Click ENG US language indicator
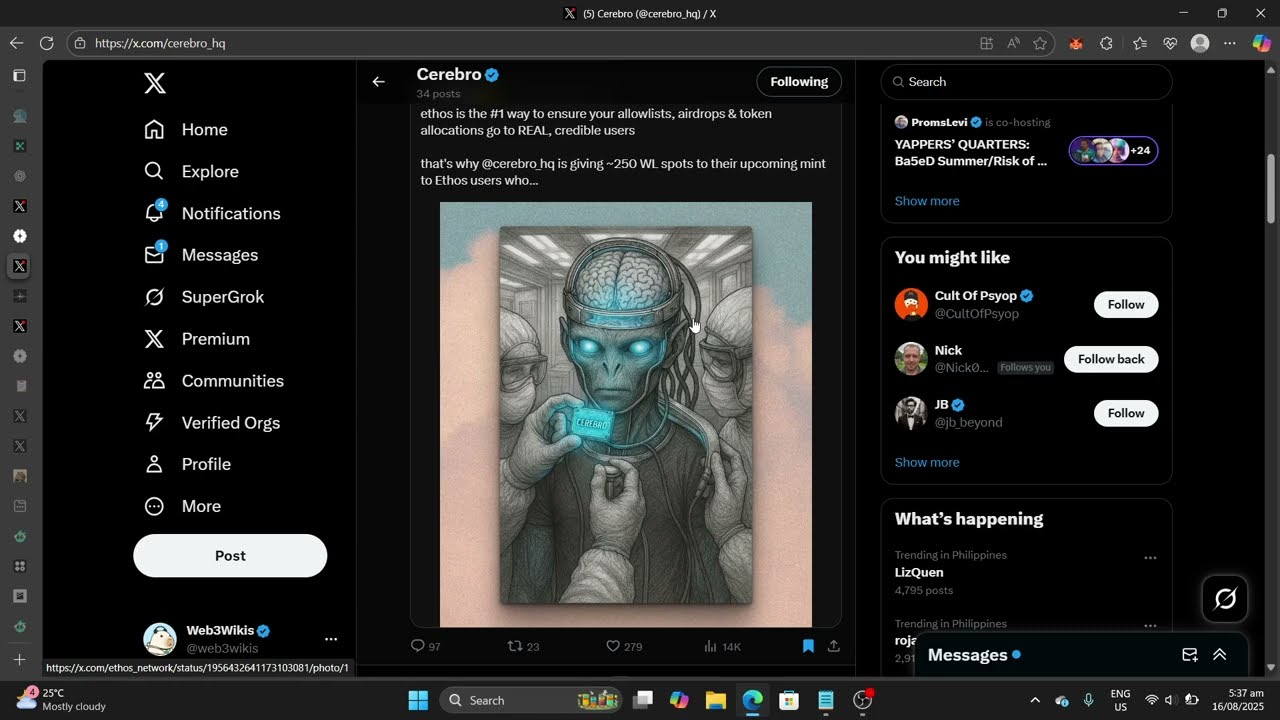 (1121, 700)
